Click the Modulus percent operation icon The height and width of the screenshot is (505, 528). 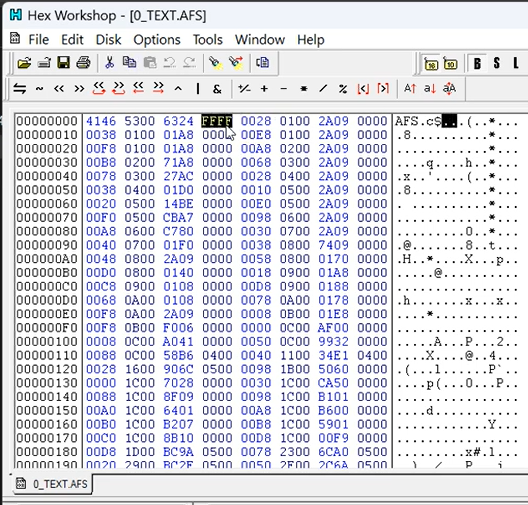coord(343,89)
